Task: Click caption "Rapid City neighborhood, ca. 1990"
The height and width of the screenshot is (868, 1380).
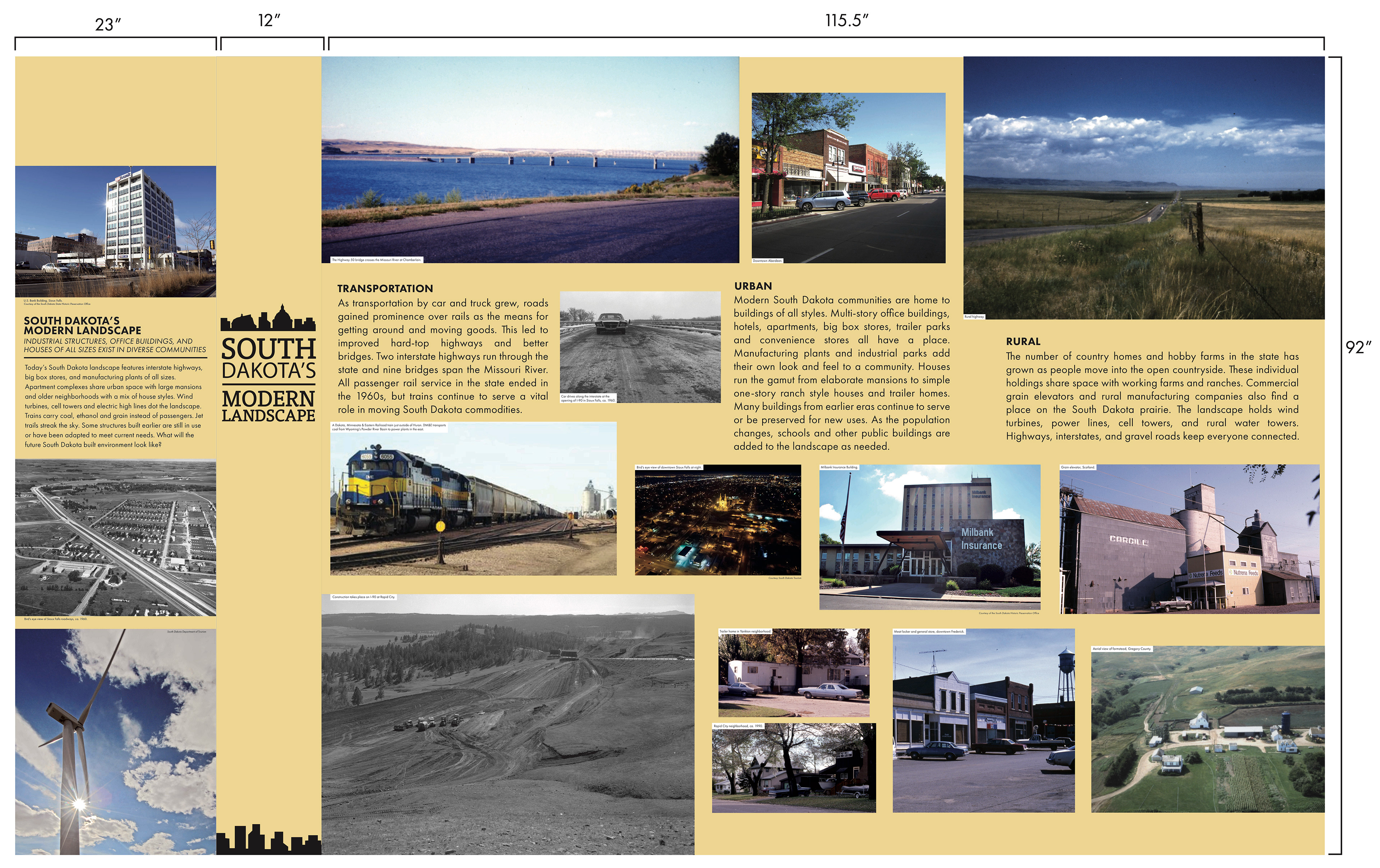Action: click(738, 726)
